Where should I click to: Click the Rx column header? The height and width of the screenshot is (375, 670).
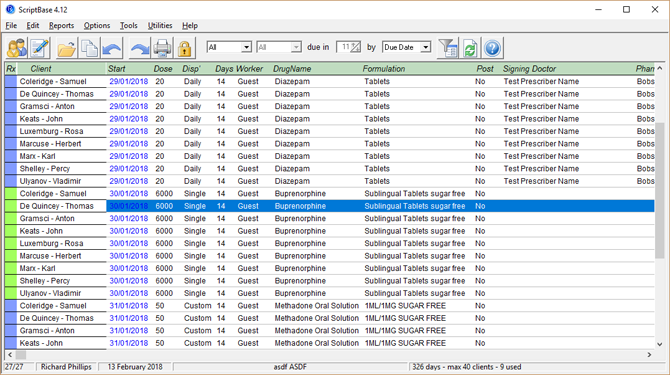[11, 69]
